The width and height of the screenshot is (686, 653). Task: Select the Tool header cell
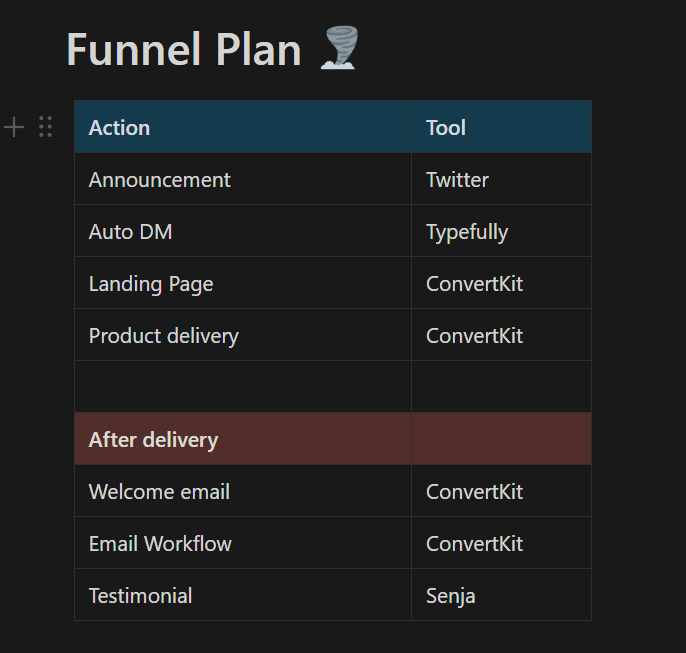(x=501, y=127)
